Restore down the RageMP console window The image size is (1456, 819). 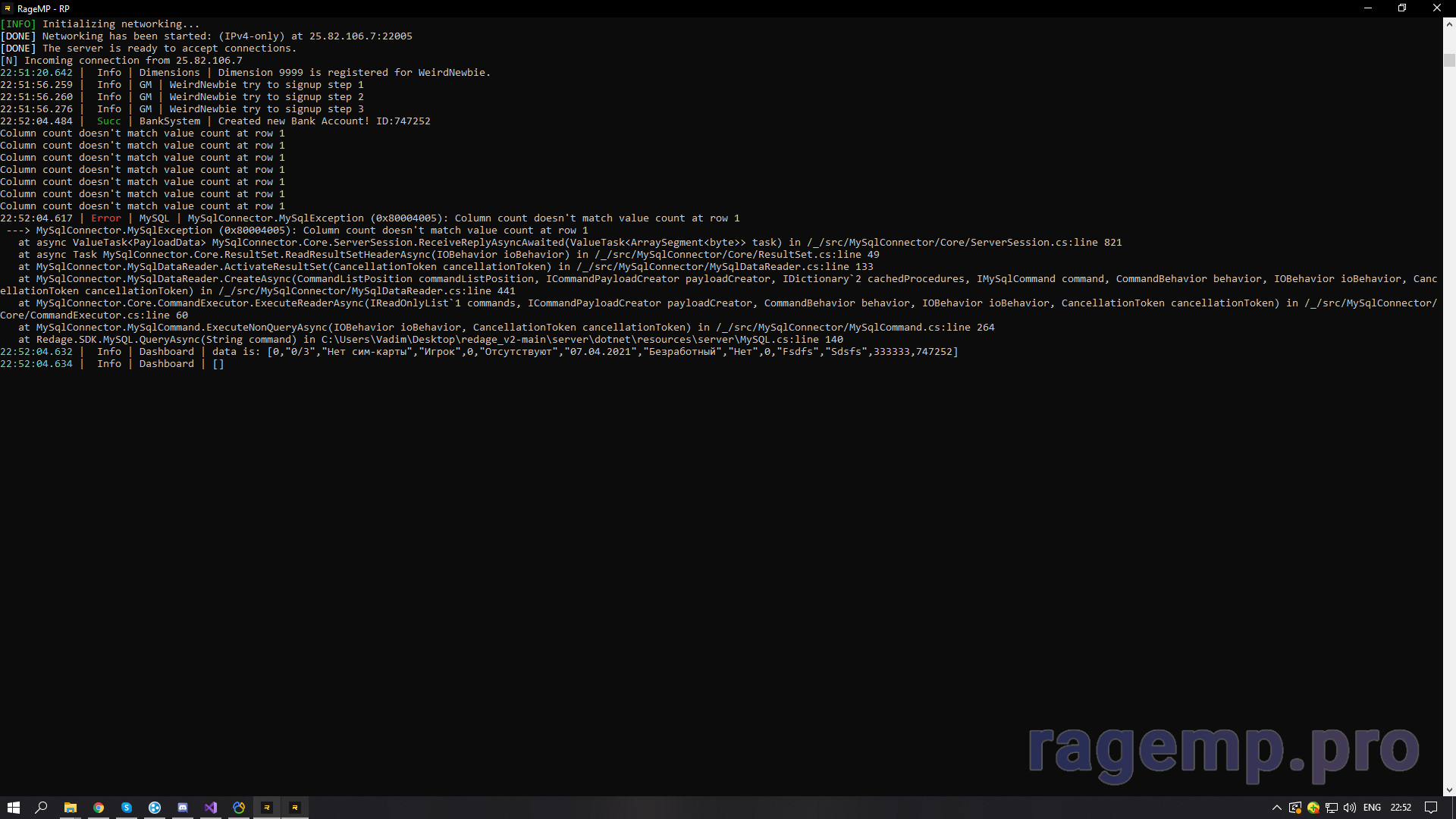1402,8
